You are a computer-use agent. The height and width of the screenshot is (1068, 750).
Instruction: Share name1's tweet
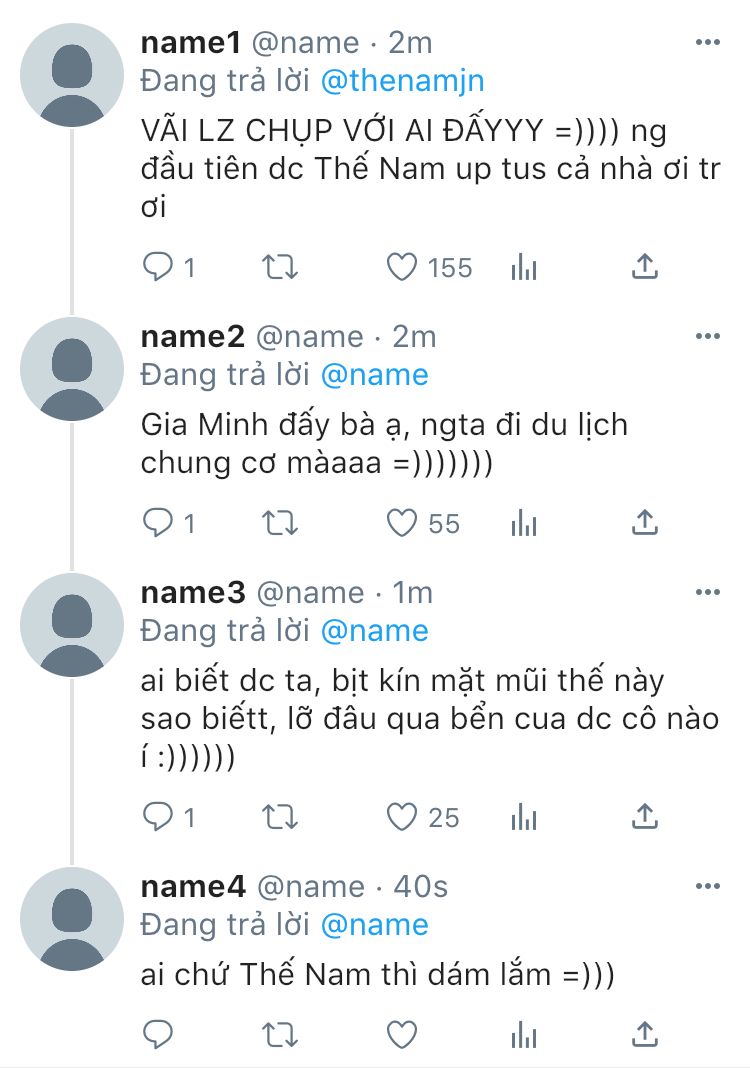(645, 266)
